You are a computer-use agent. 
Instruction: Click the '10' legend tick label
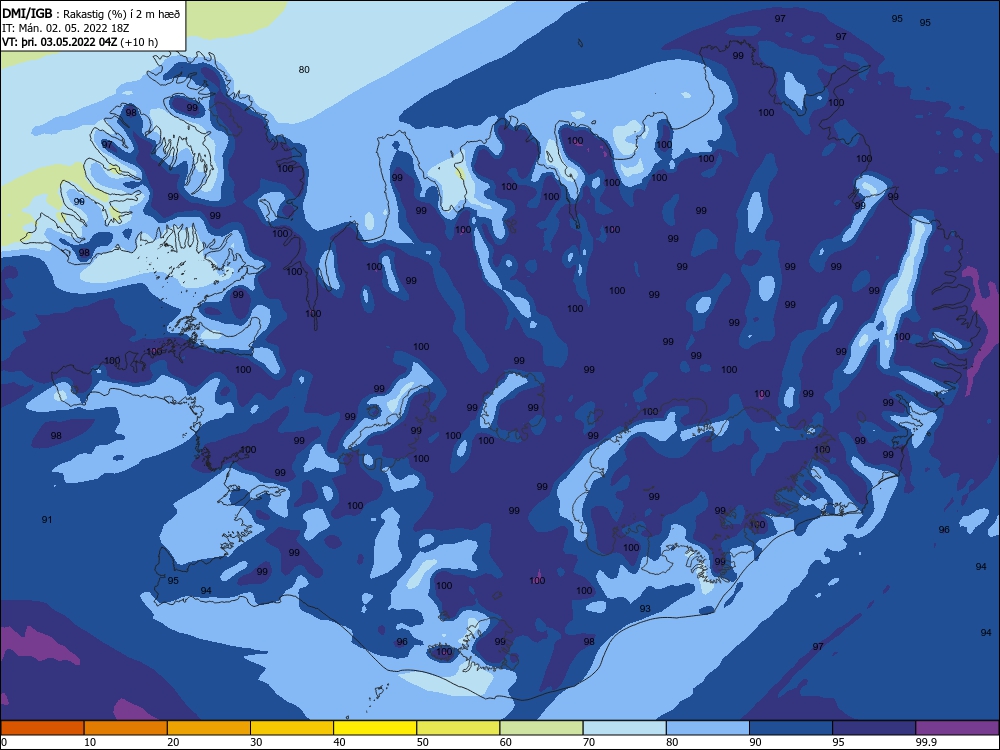point(90,742)
